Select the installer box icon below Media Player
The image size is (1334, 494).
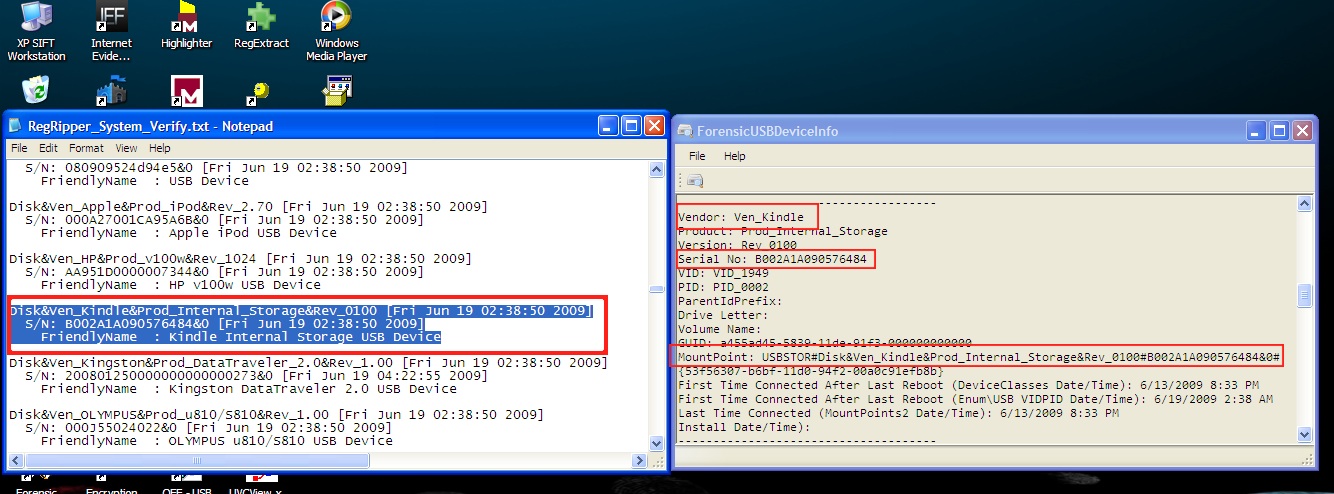pos(336,91)
